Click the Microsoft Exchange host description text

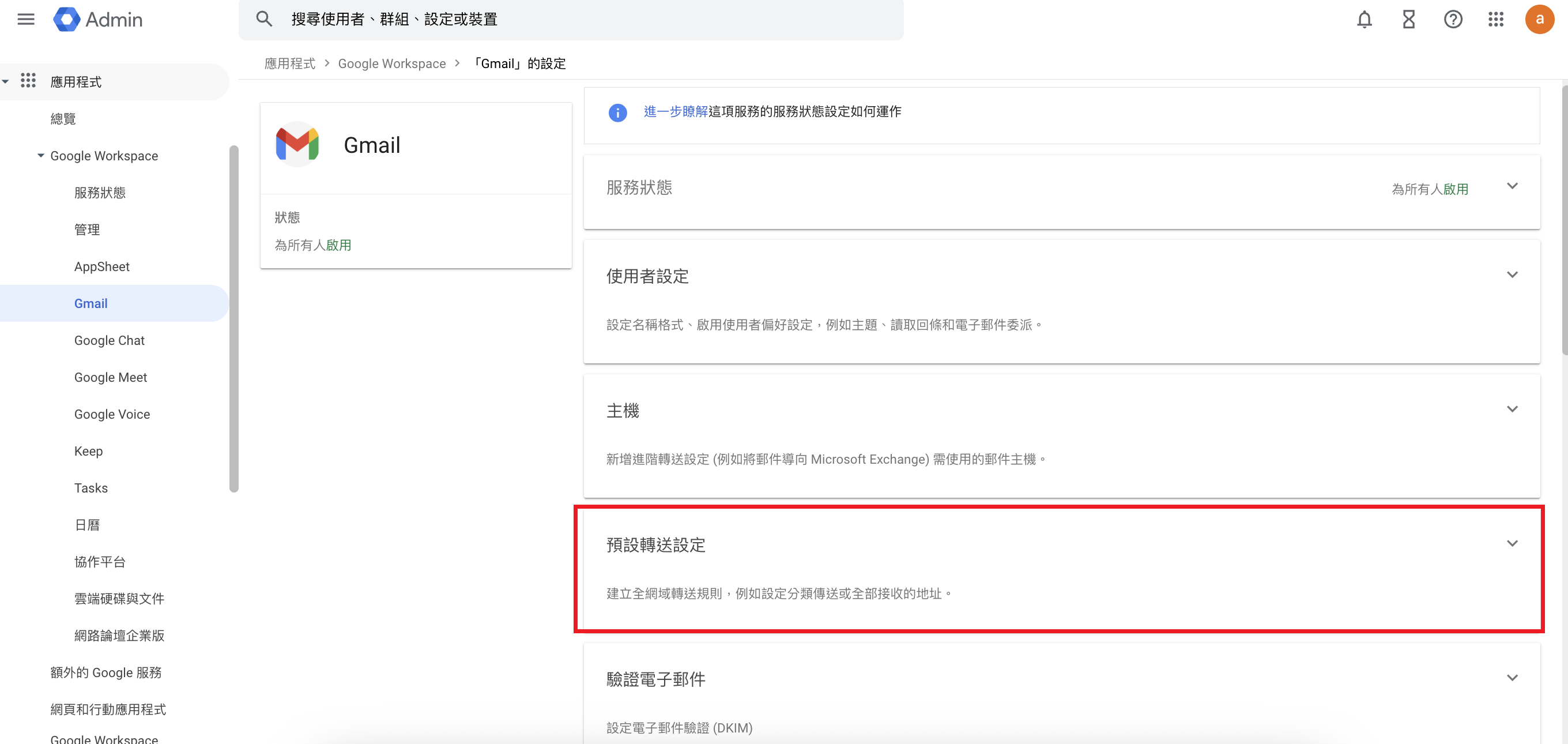click(x=826, y=460)
